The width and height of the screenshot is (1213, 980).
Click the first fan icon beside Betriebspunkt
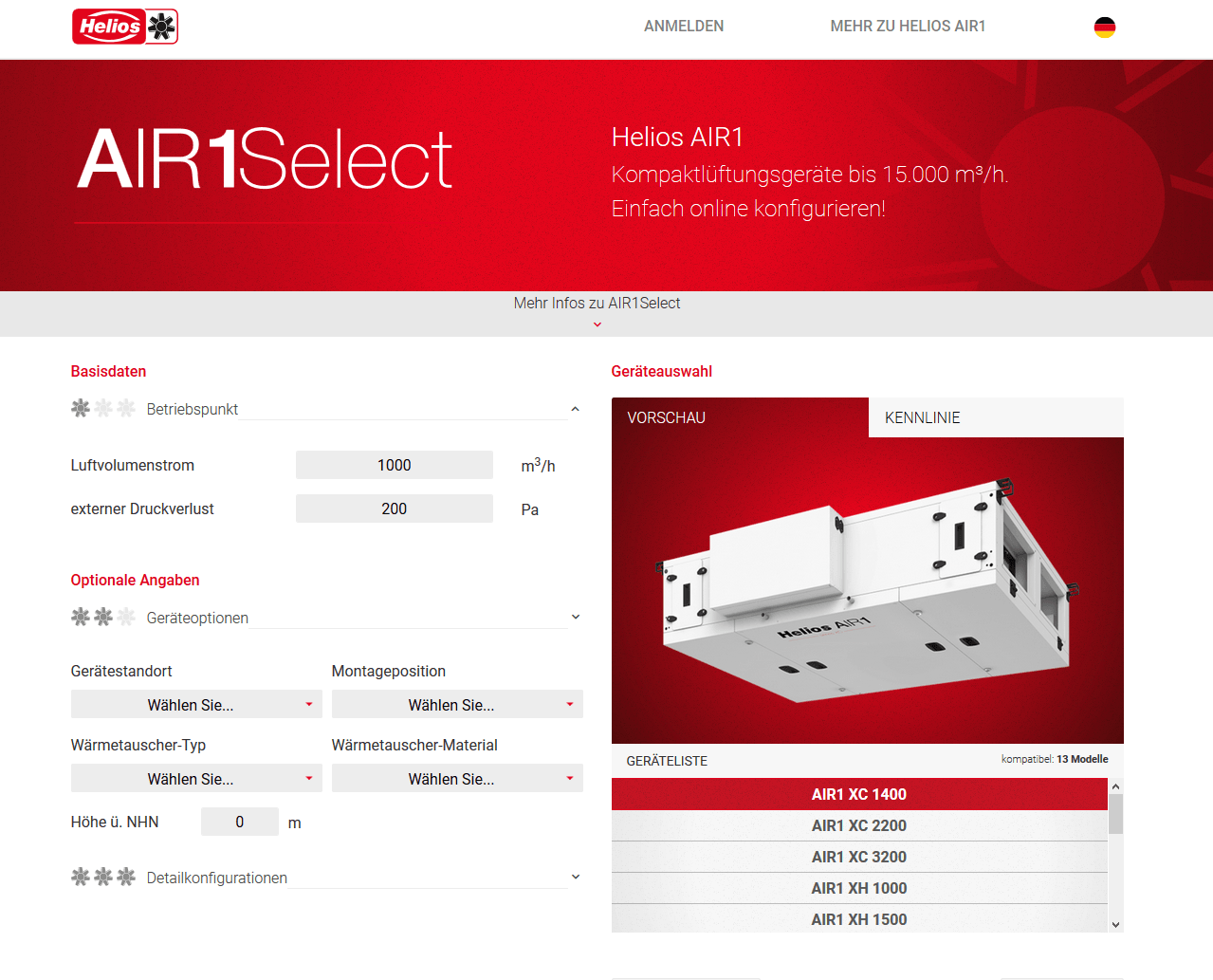pos(80,408)
